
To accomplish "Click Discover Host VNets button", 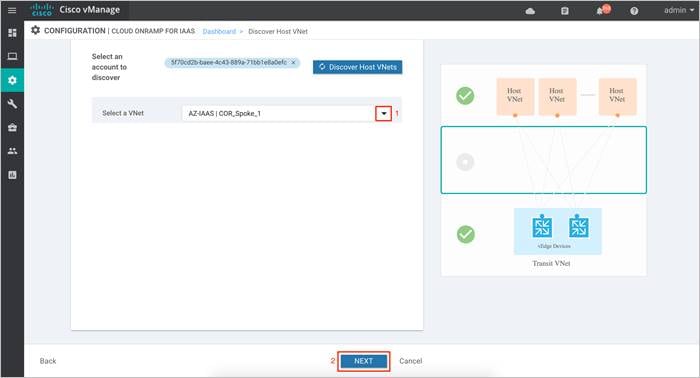I will click(x=358, y=67).
